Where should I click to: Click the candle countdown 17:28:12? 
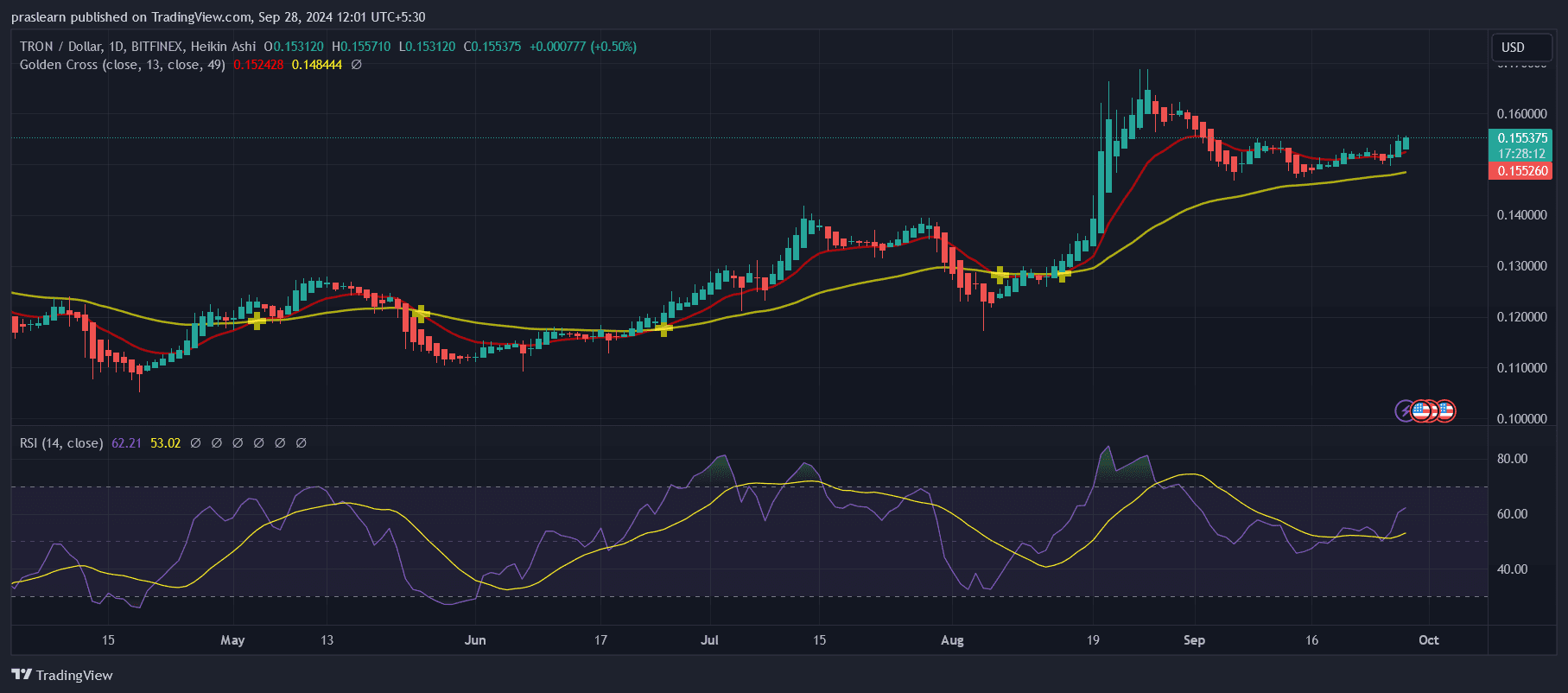pyautogui.click(x=1520, y=154)
